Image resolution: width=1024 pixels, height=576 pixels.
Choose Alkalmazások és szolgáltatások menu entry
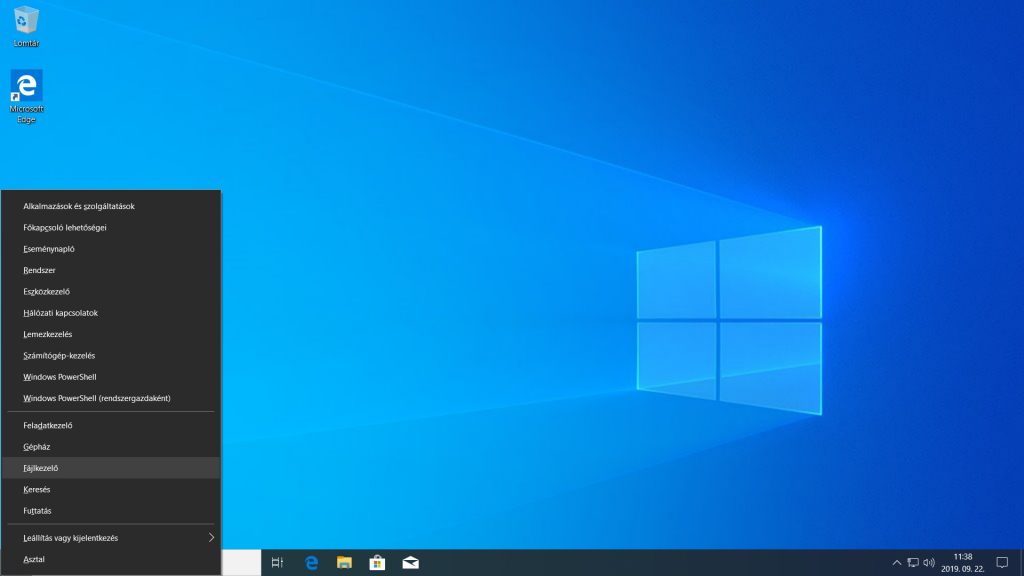tap(111, 206)
